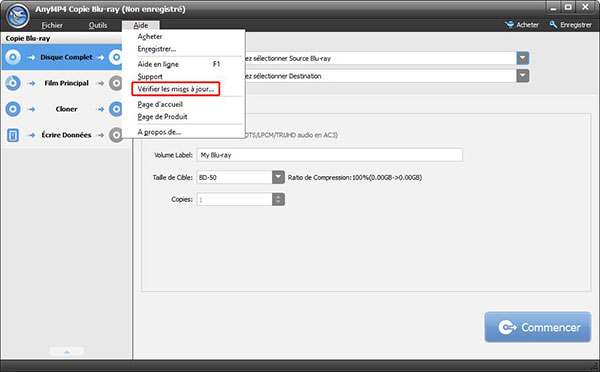Viewport: 600px width, 372px height.
Task: Click the Ratio de Compression text
Action: pos(355,178)
